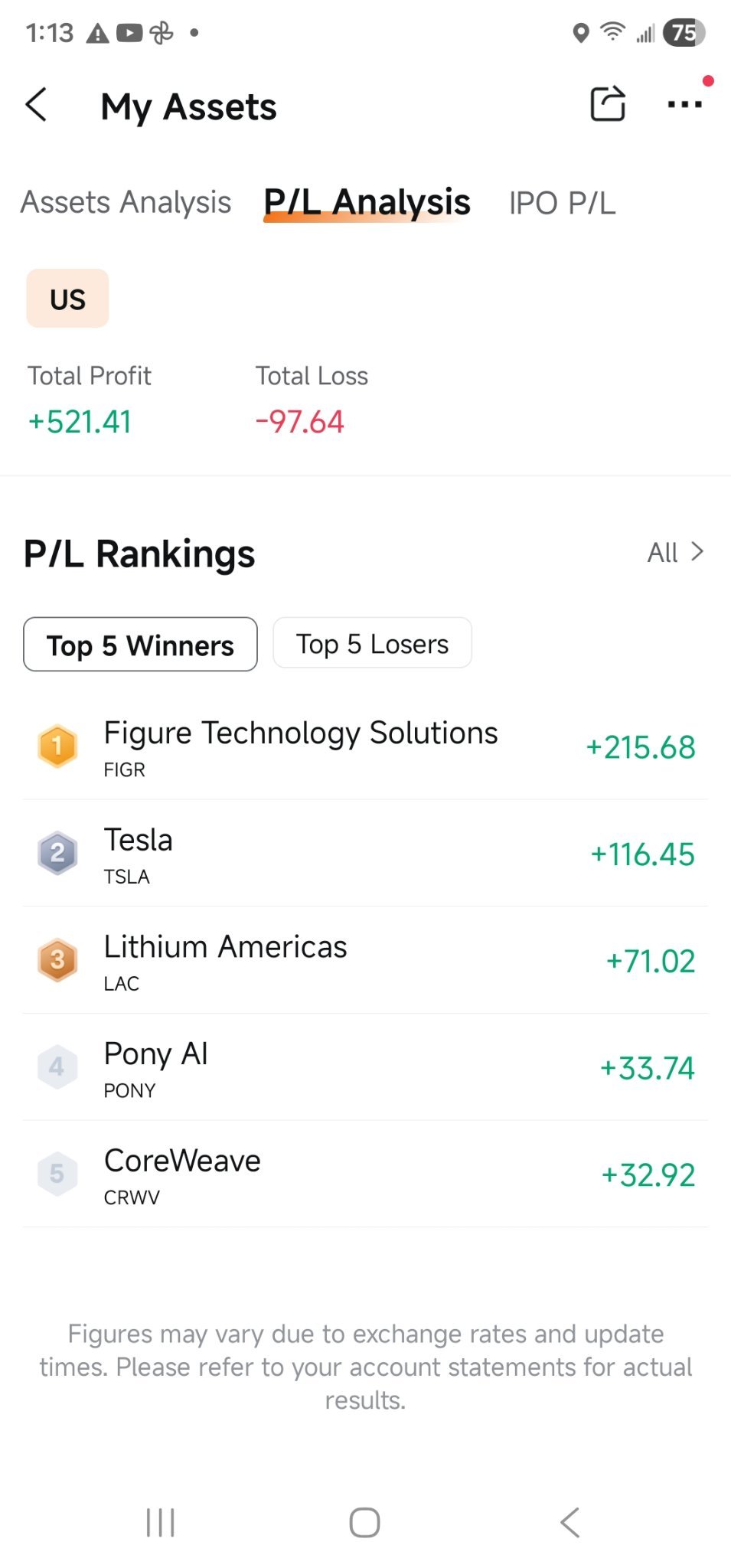Select the P/L Analysis tab
Image resolution: width=731 pixels, height=1568 pixels.
(x=367, y=203)
